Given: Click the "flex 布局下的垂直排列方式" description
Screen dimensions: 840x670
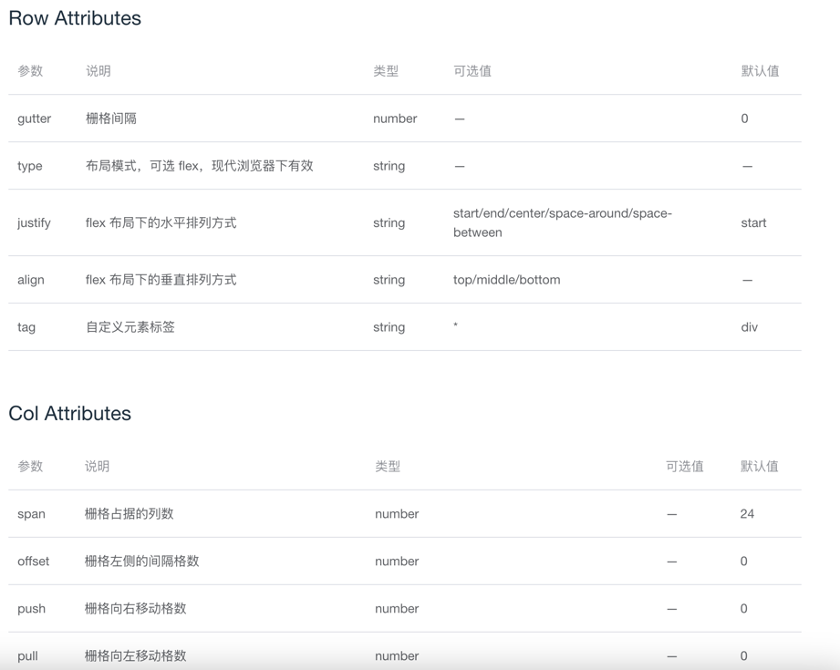Looking at the screenshot, I should (161, 280).
